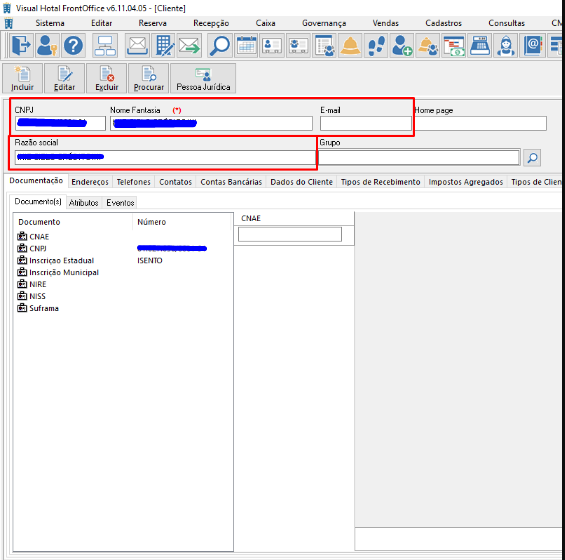Open the Consultas menu
The image size is (565, 560).
[506, 23]
